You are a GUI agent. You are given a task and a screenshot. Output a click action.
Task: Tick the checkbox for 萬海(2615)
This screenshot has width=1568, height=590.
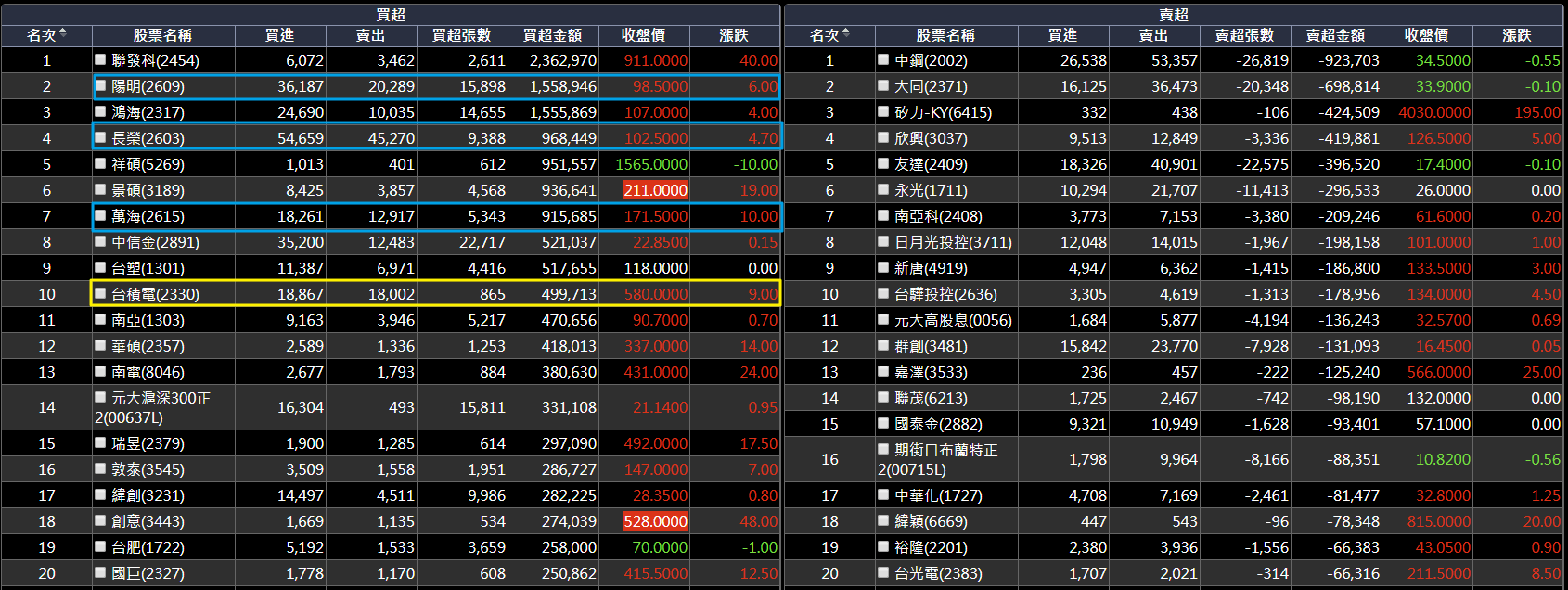pyautogui.click(x=100, y=215)
